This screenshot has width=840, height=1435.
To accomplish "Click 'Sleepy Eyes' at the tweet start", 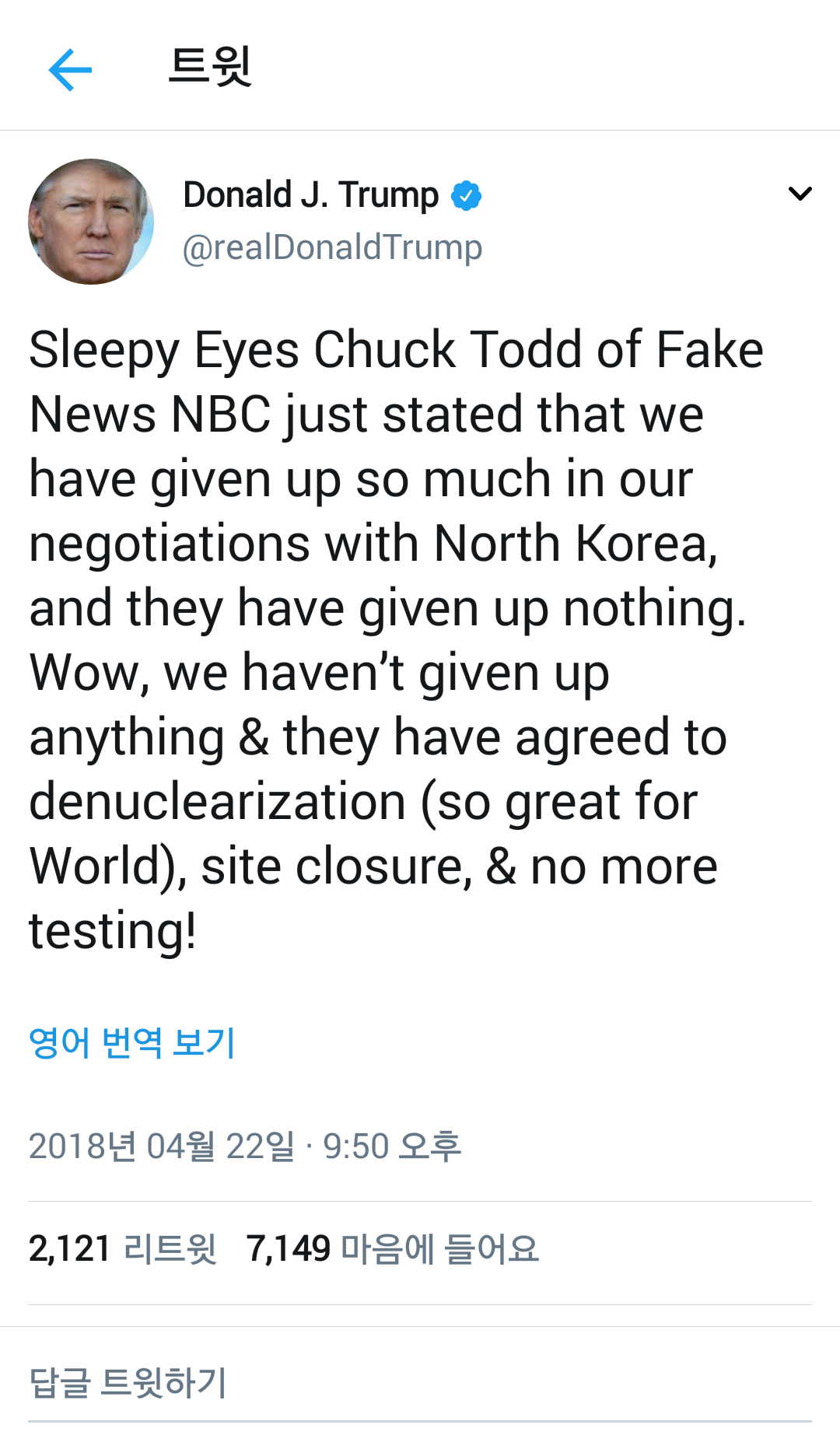I will (164, 349).
